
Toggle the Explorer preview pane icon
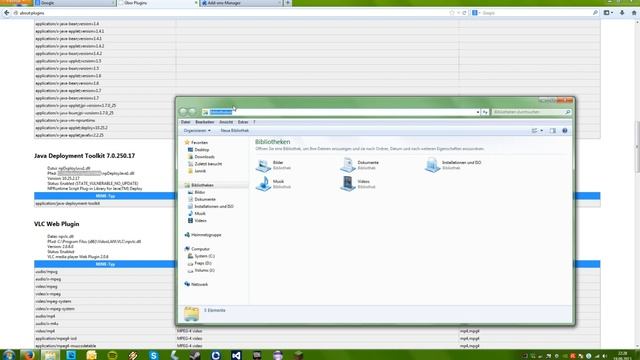pos(552,131)
